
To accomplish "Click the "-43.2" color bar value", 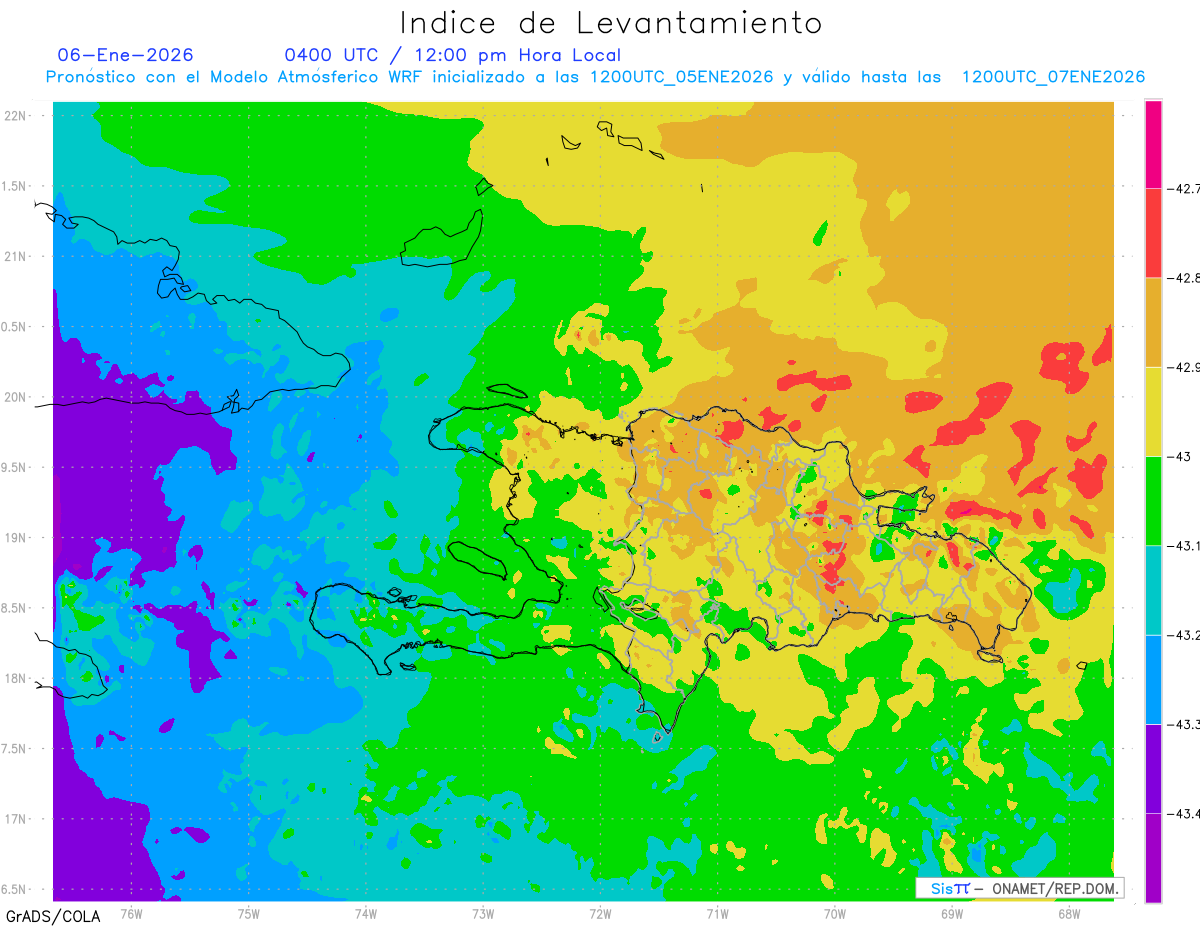I will tap(1184, 635).
